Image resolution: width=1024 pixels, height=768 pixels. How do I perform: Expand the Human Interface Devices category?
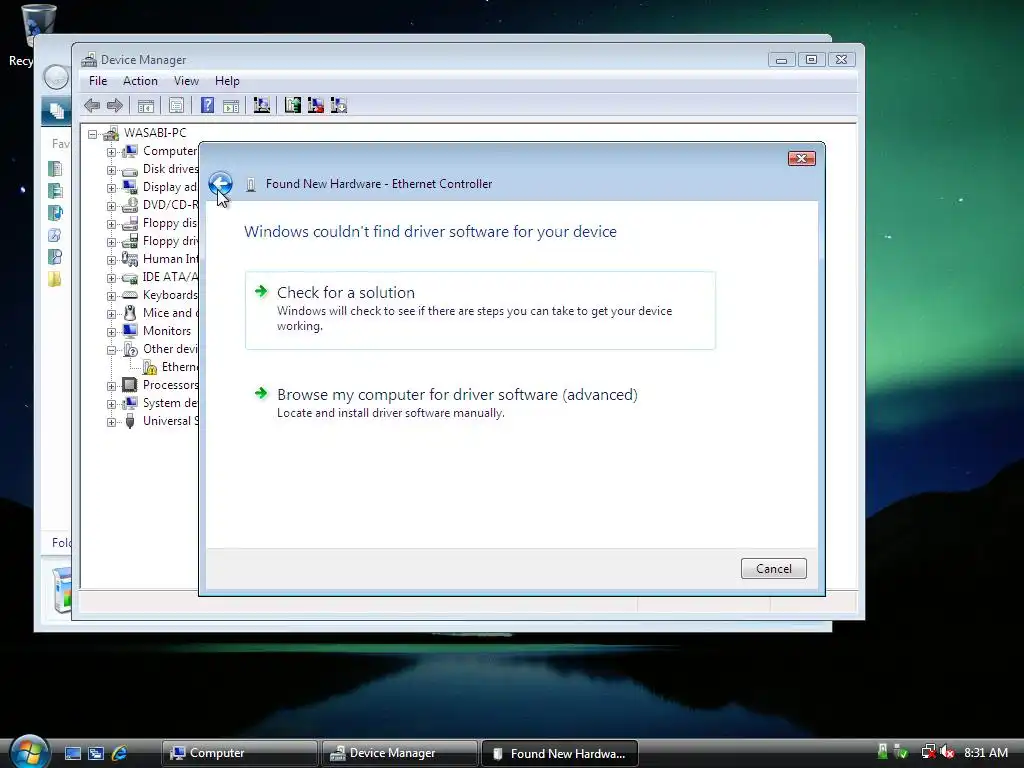112,260
